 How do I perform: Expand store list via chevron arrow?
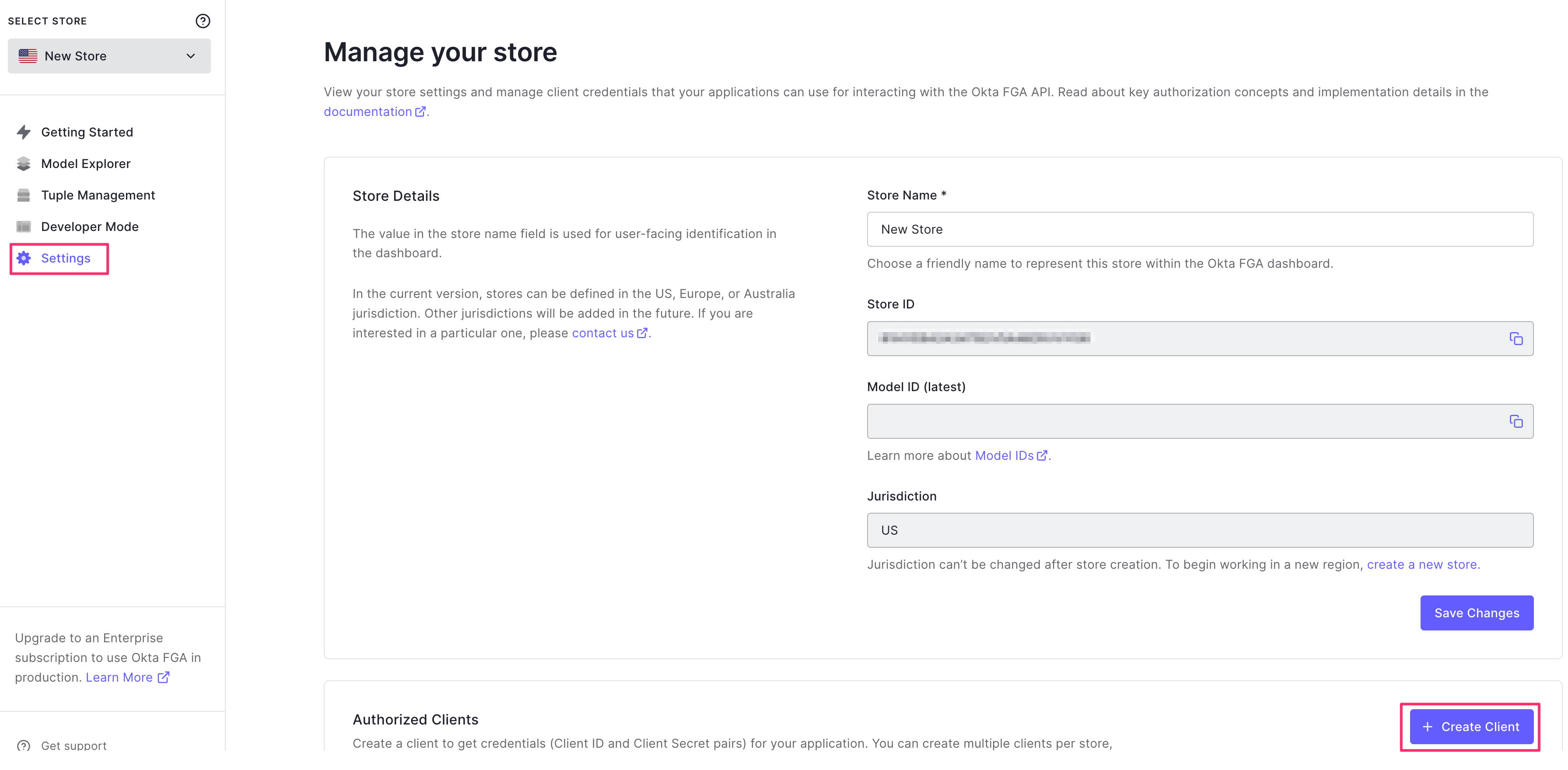[x=190, y=56]
